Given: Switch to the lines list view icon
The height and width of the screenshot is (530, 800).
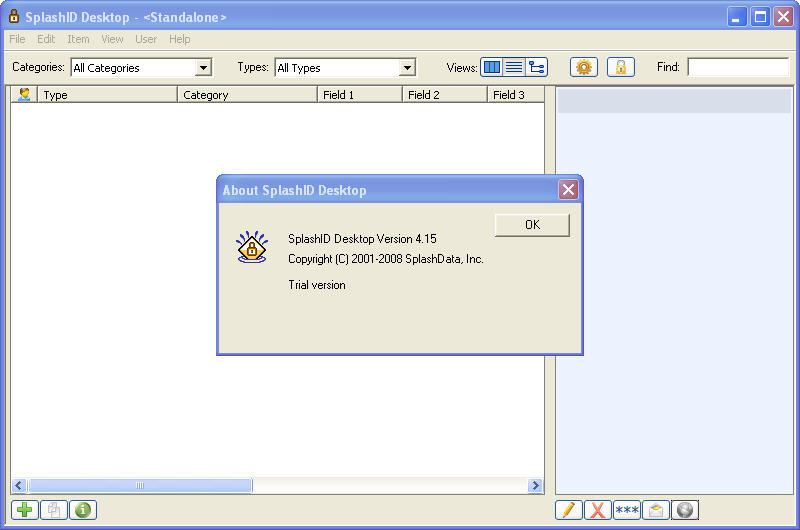Looking at the screenshot, I should pos(514,67).
